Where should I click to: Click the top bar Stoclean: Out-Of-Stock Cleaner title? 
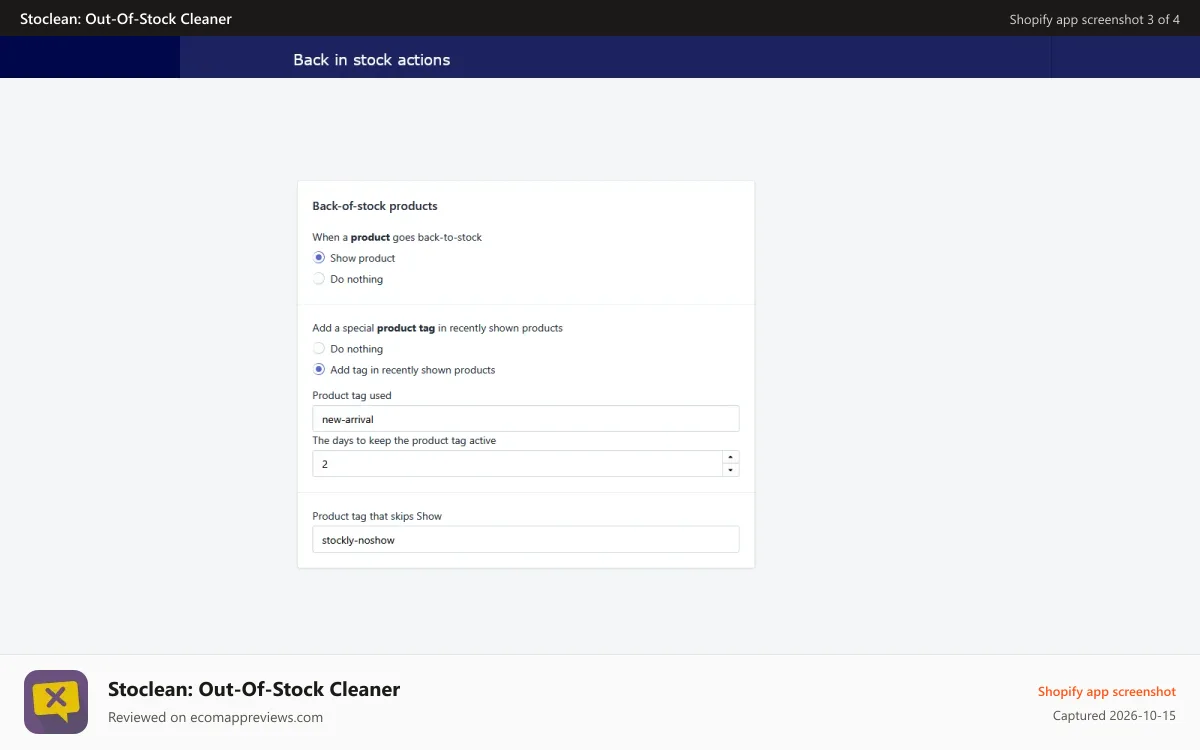pos(126,19)
